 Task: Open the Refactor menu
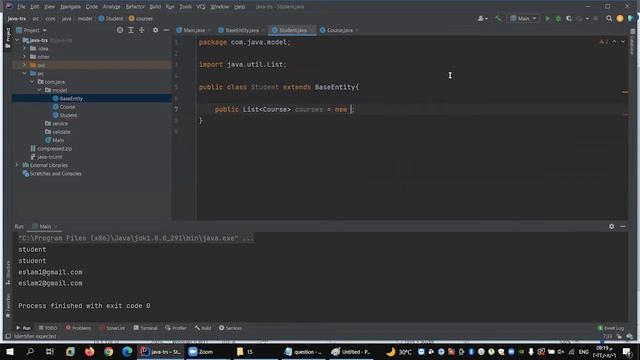pyautogui.click(x=135, y=7)
